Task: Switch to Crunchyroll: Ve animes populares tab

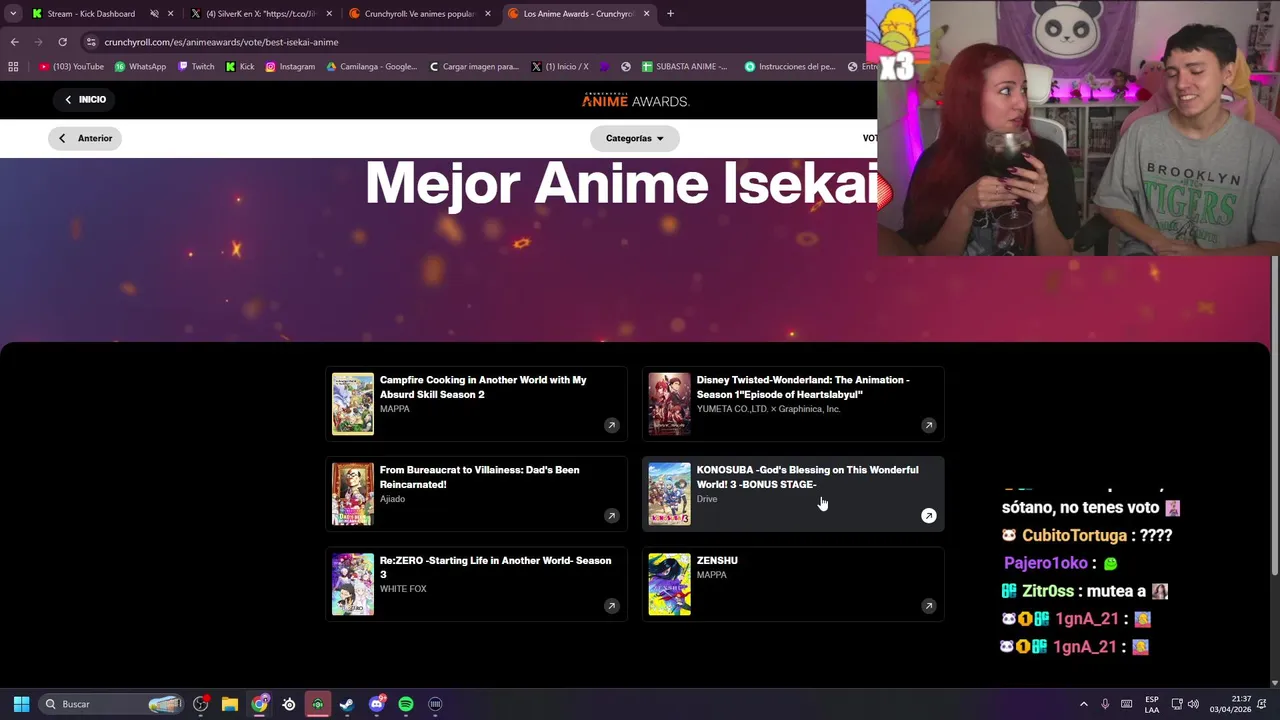Action: 419,14
